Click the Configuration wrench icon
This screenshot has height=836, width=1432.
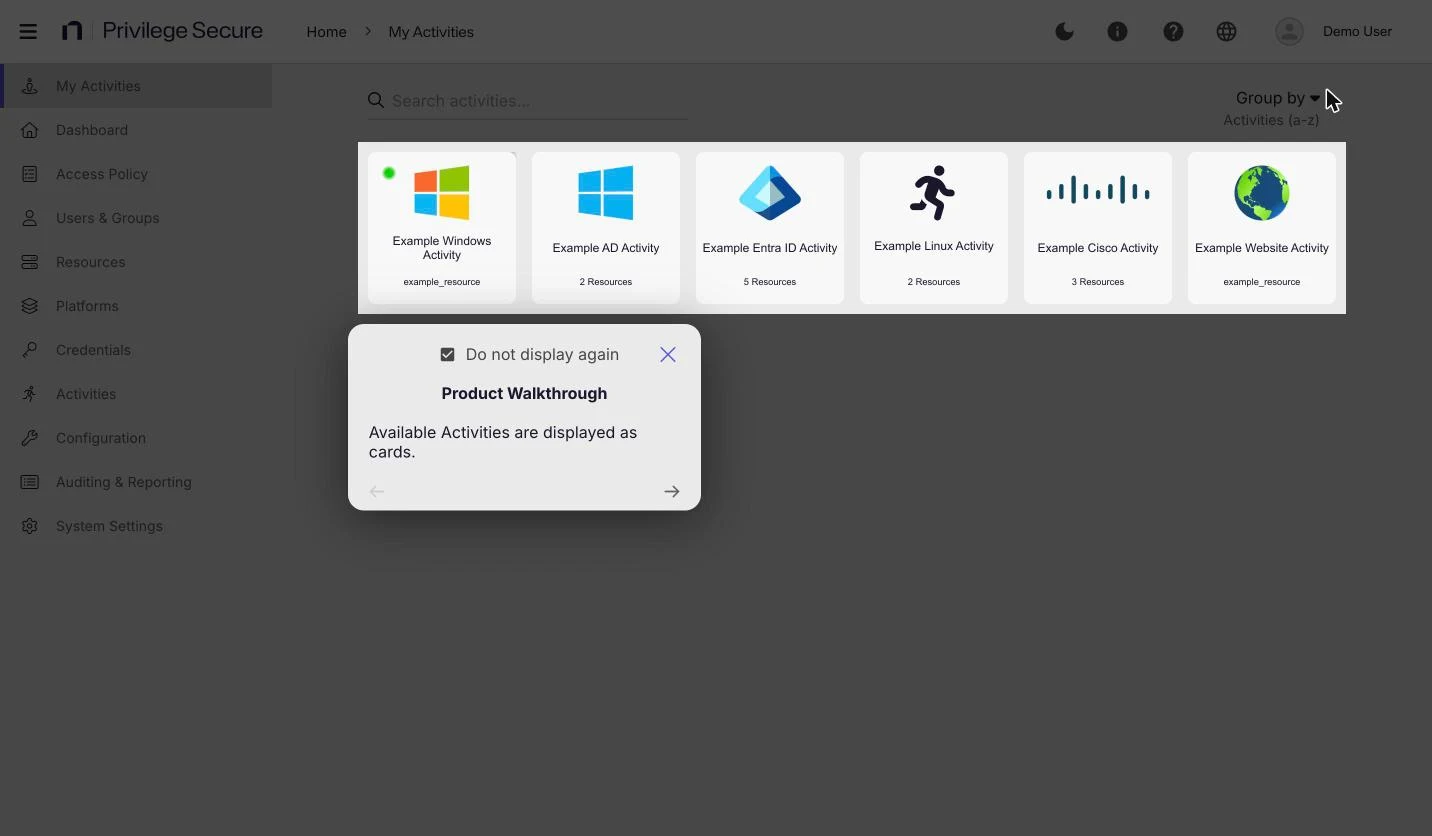tap(30, 438)
